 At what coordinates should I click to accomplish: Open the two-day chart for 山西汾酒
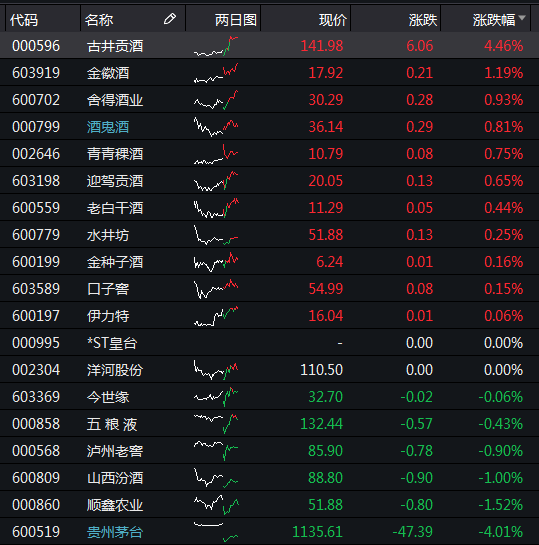216,478
